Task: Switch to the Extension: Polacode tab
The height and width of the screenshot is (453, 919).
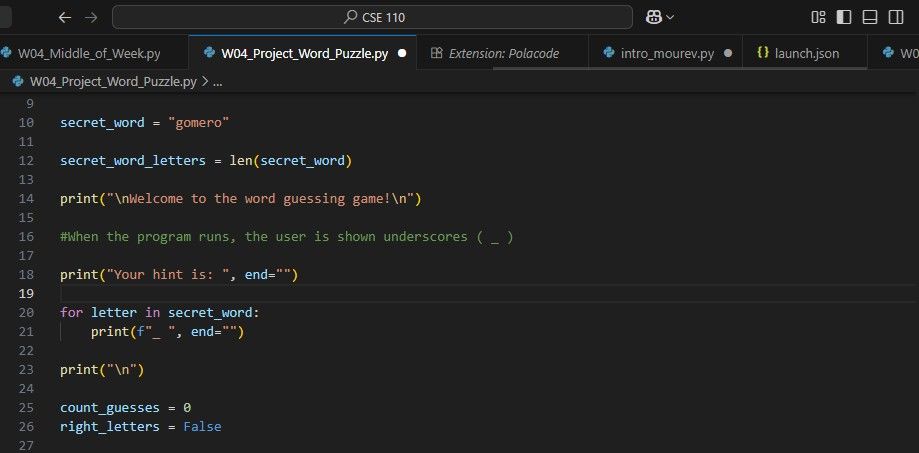Action: click(x=503, y=53)
